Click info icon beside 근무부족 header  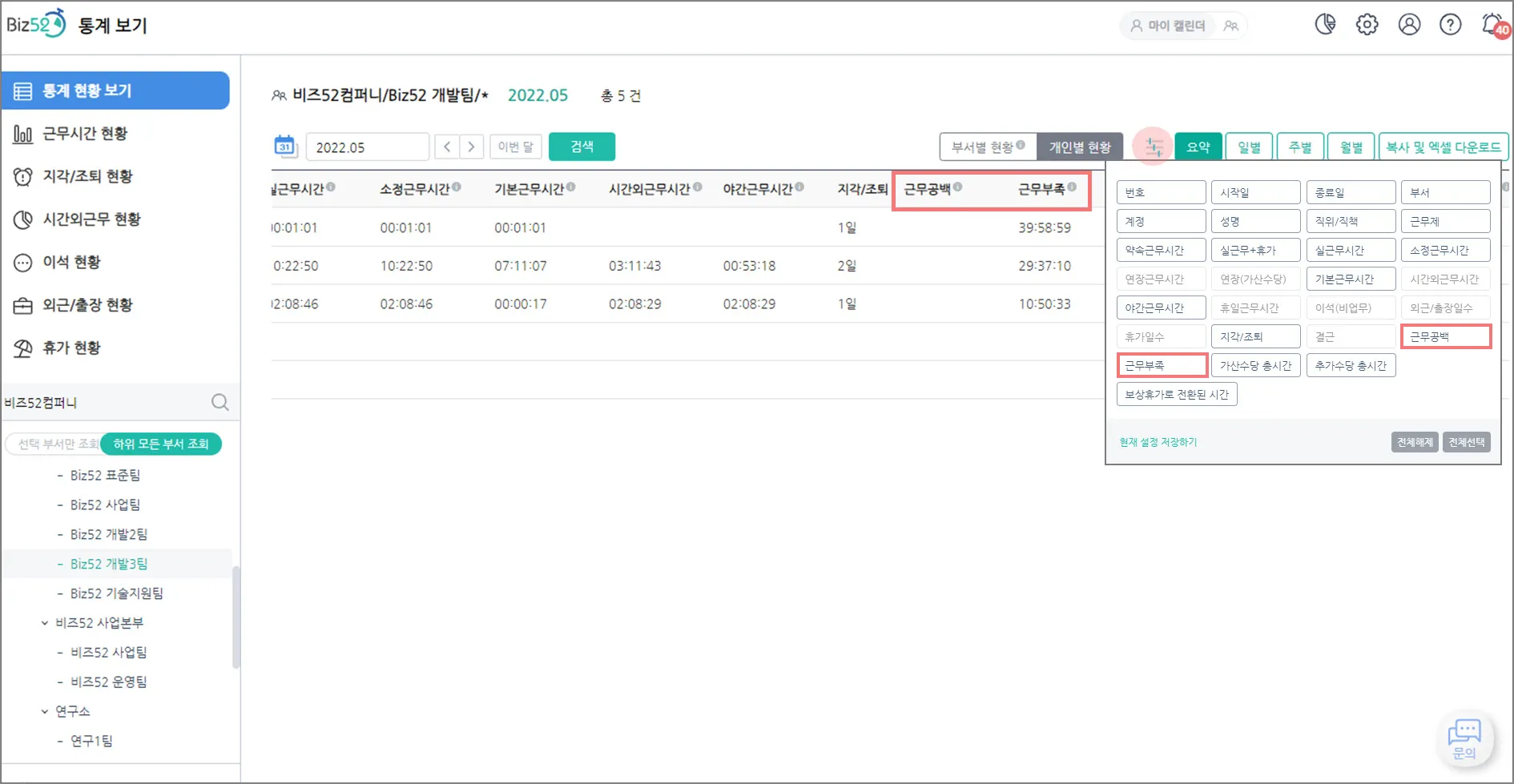pyautogui.click(x=1072, y=187)
